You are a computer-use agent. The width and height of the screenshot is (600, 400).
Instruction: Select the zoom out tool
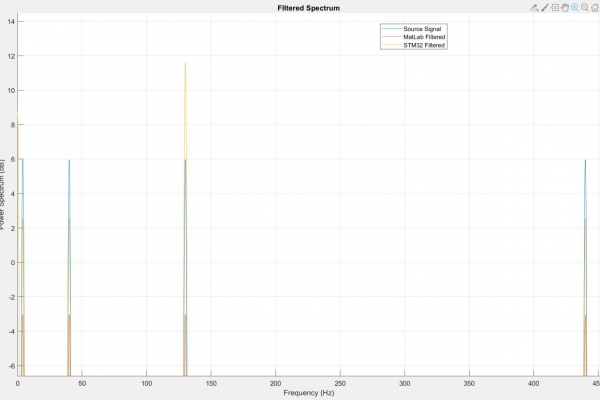585,8
